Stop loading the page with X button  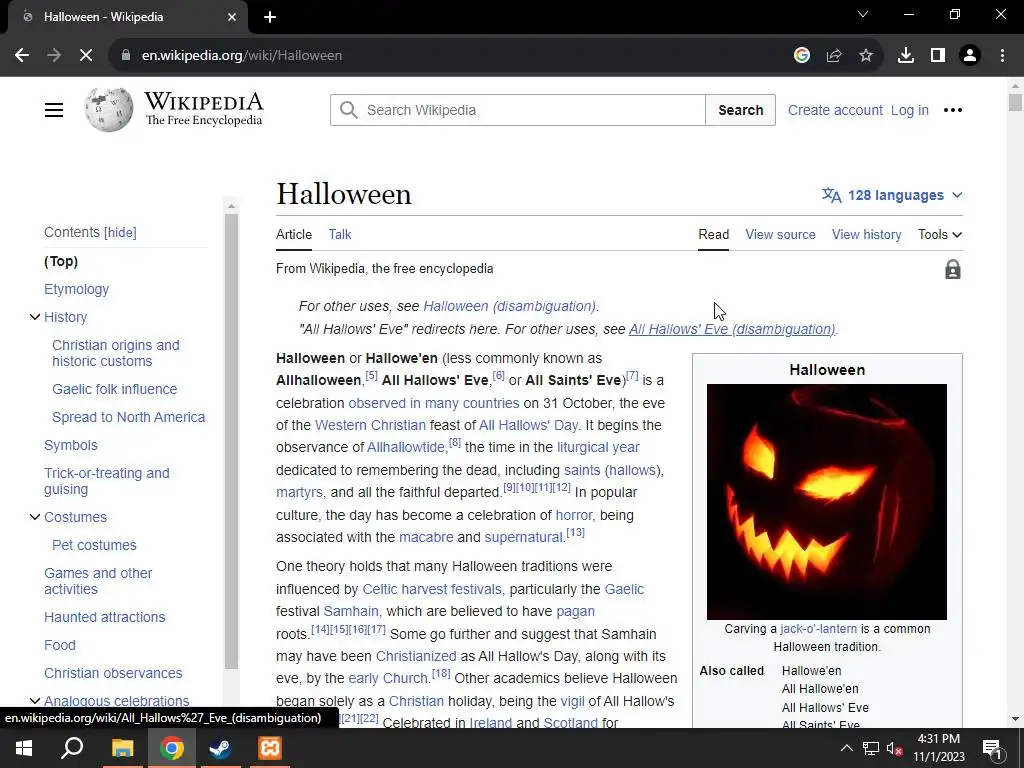[x=86, y=56]
